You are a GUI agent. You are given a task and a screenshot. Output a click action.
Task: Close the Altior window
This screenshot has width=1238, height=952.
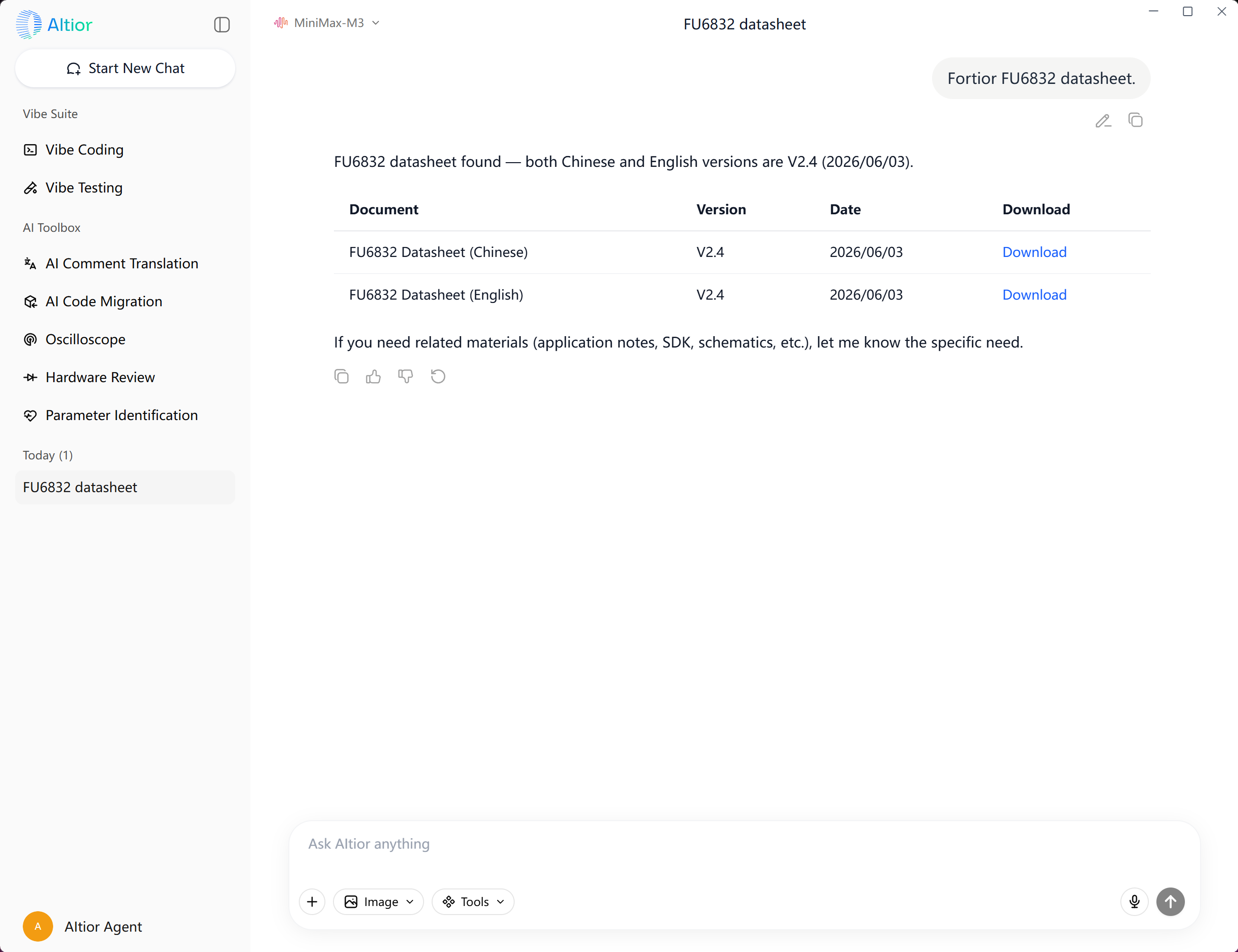(1221, 11)
